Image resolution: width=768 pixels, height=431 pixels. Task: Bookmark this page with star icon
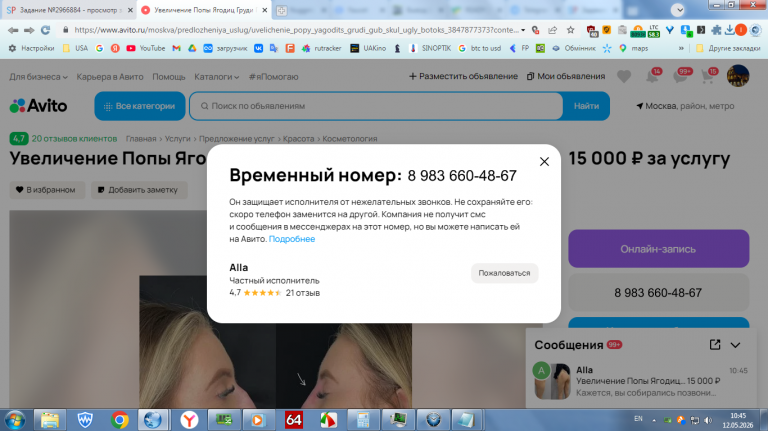tap(571, 30)
